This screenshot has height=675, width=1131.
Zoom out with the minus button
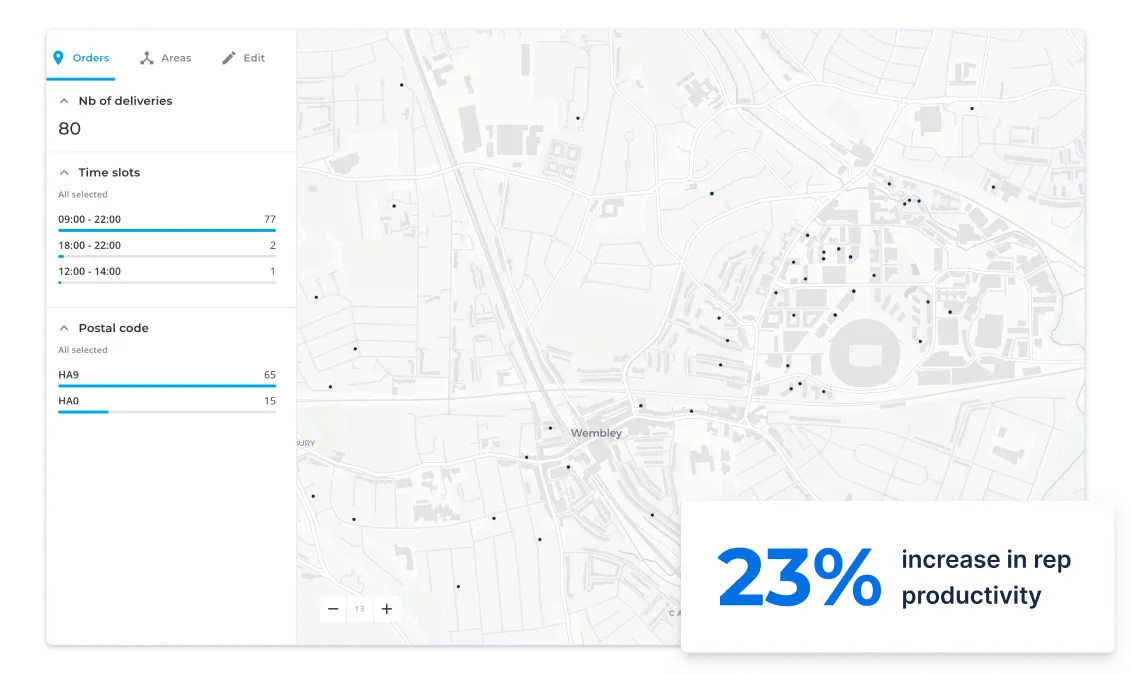[333, 609]
